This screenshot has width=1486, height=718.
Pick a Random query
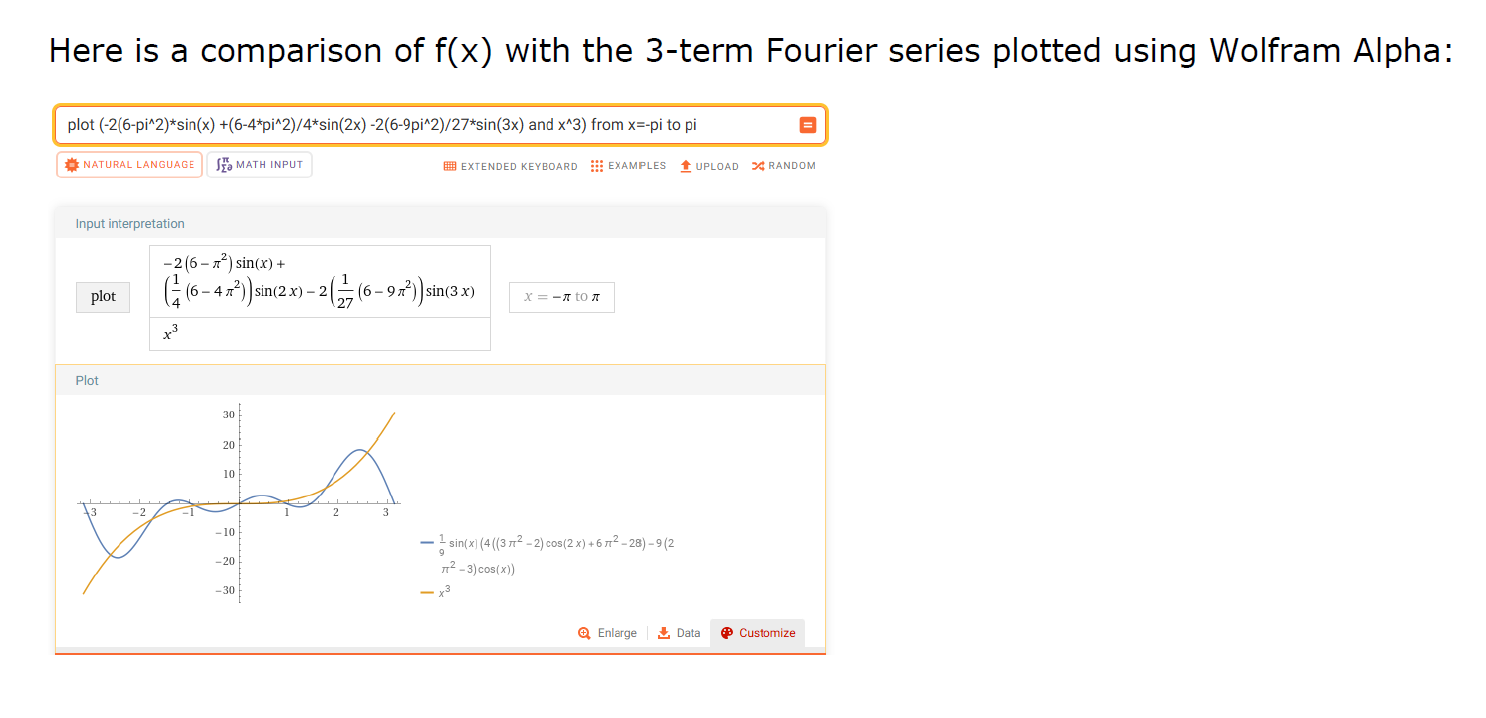tap(783, 166)
